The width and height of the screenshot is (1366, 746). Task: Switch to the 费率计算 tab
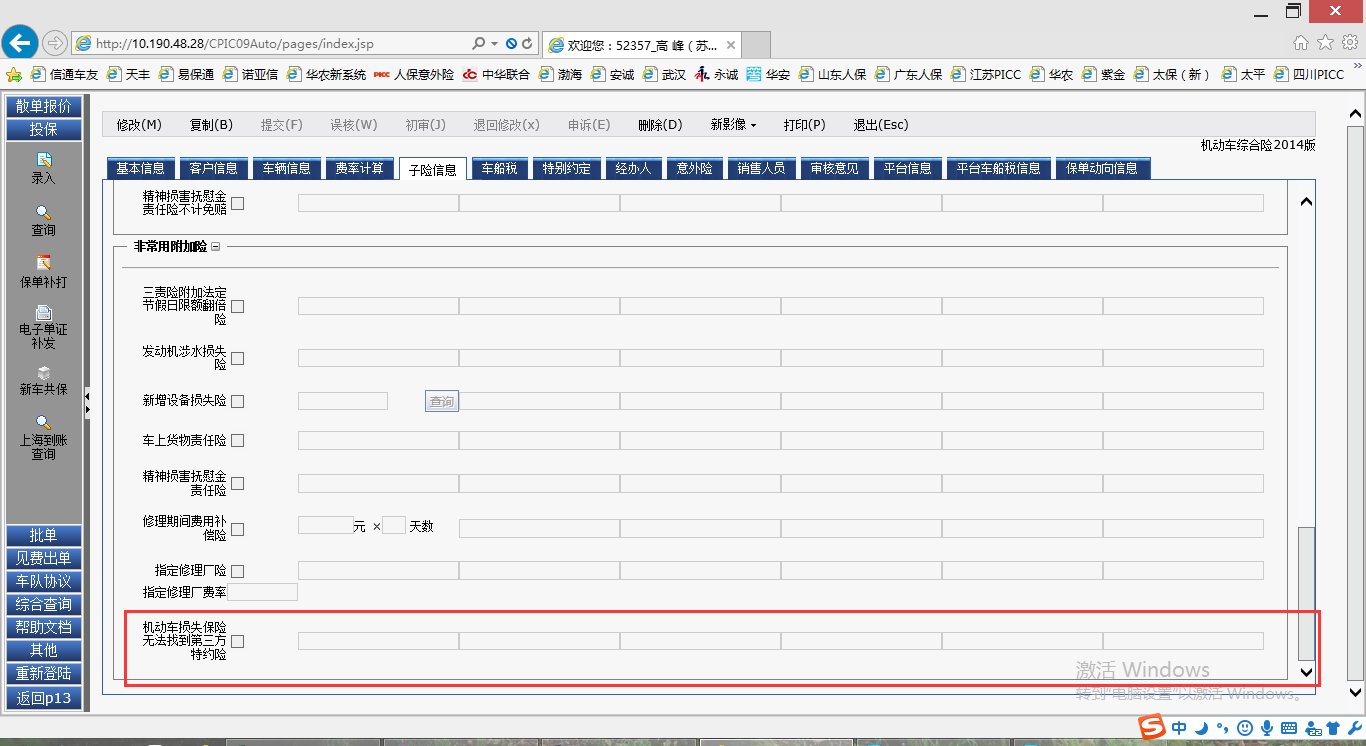pyautogui.click(x=359, y=168)
